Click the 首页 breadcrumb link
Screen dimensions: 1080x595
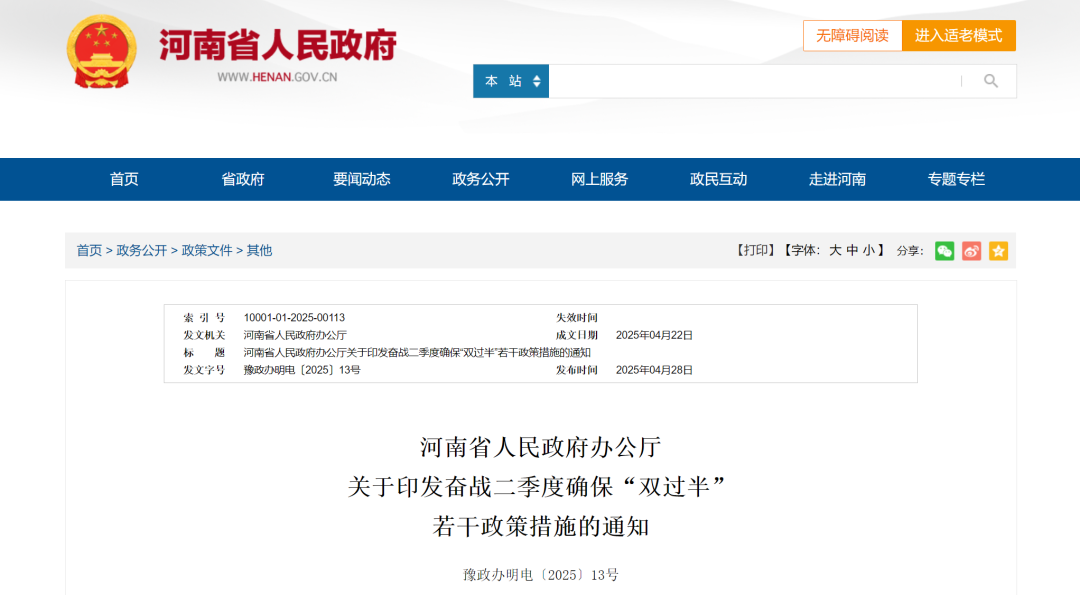[89, 251]
